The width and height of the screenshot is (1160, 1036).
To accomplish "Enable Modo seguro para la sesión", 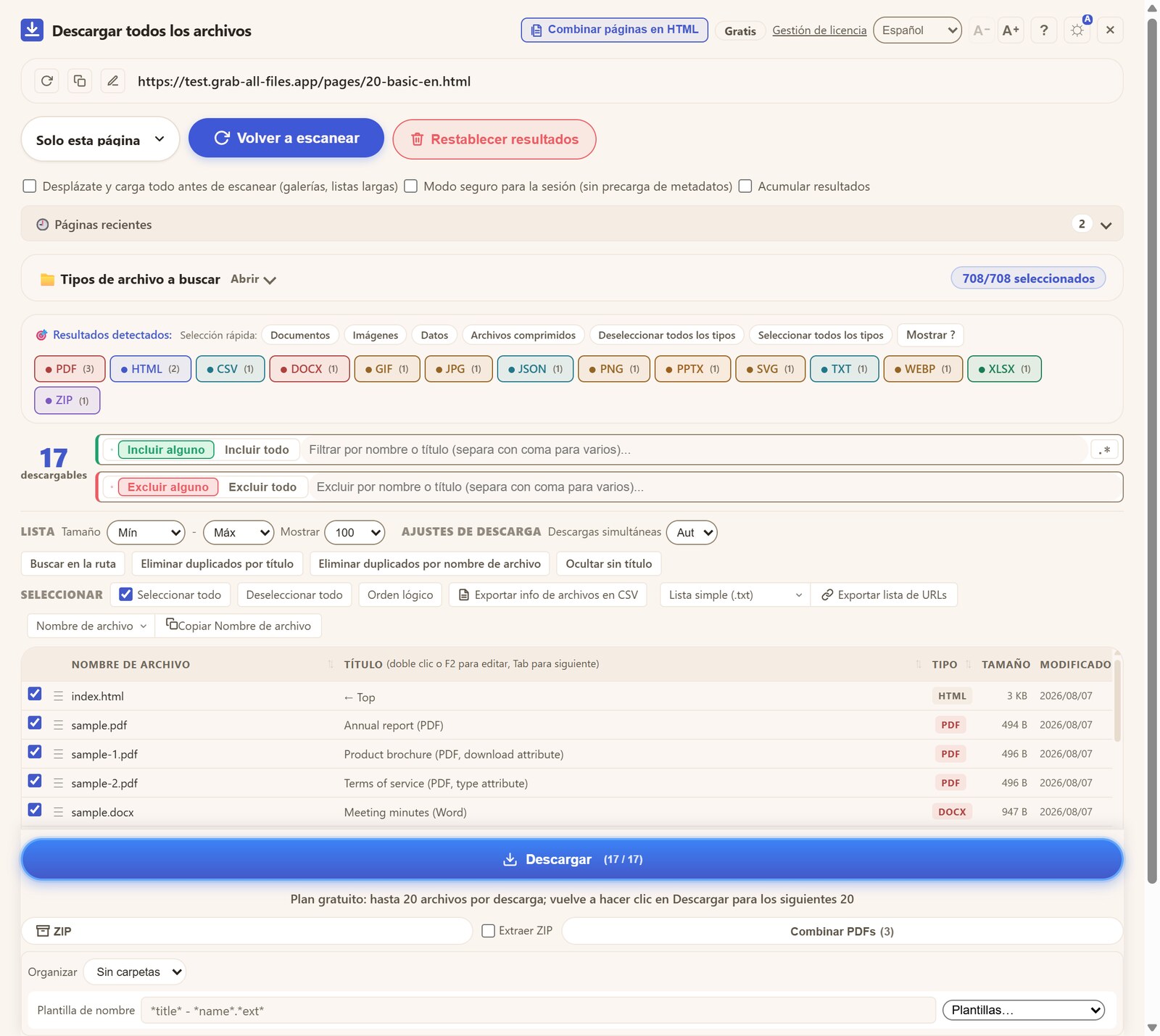I will coord(410,186).
